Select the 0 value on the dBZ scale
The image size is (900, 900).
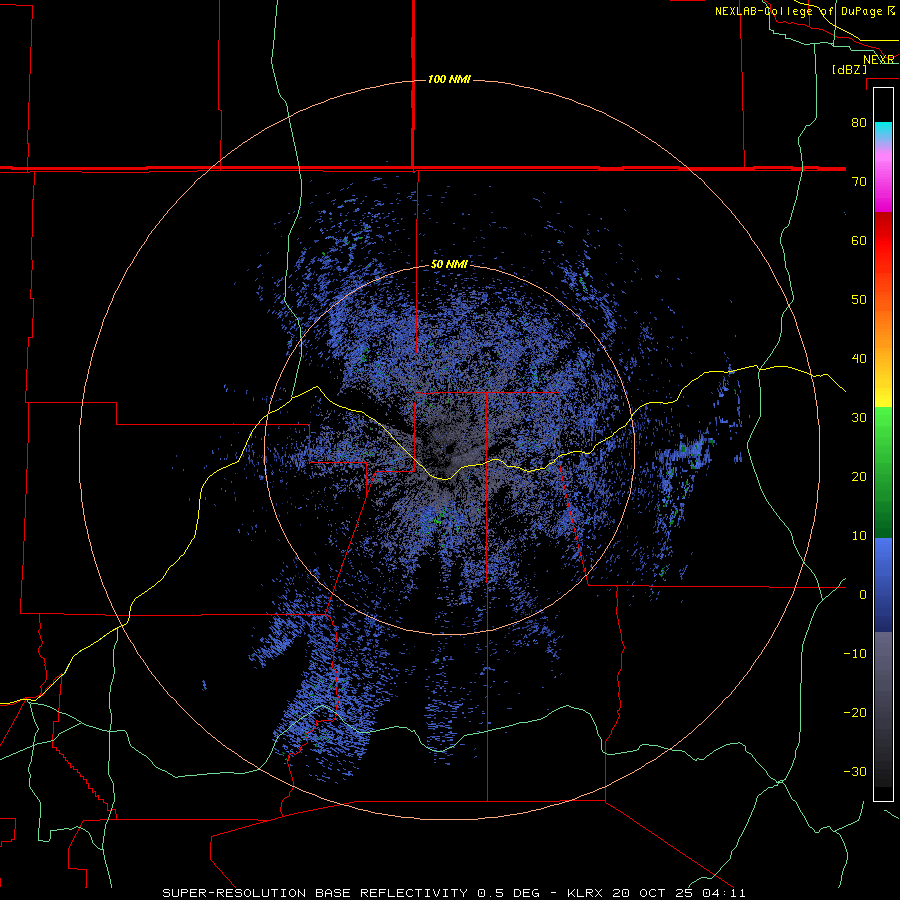tap(863, 595)
